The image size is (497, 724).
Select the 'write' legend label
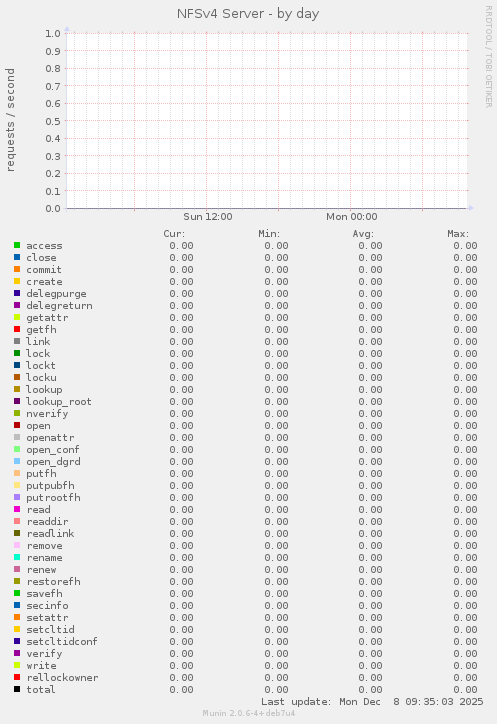point(42,665)
